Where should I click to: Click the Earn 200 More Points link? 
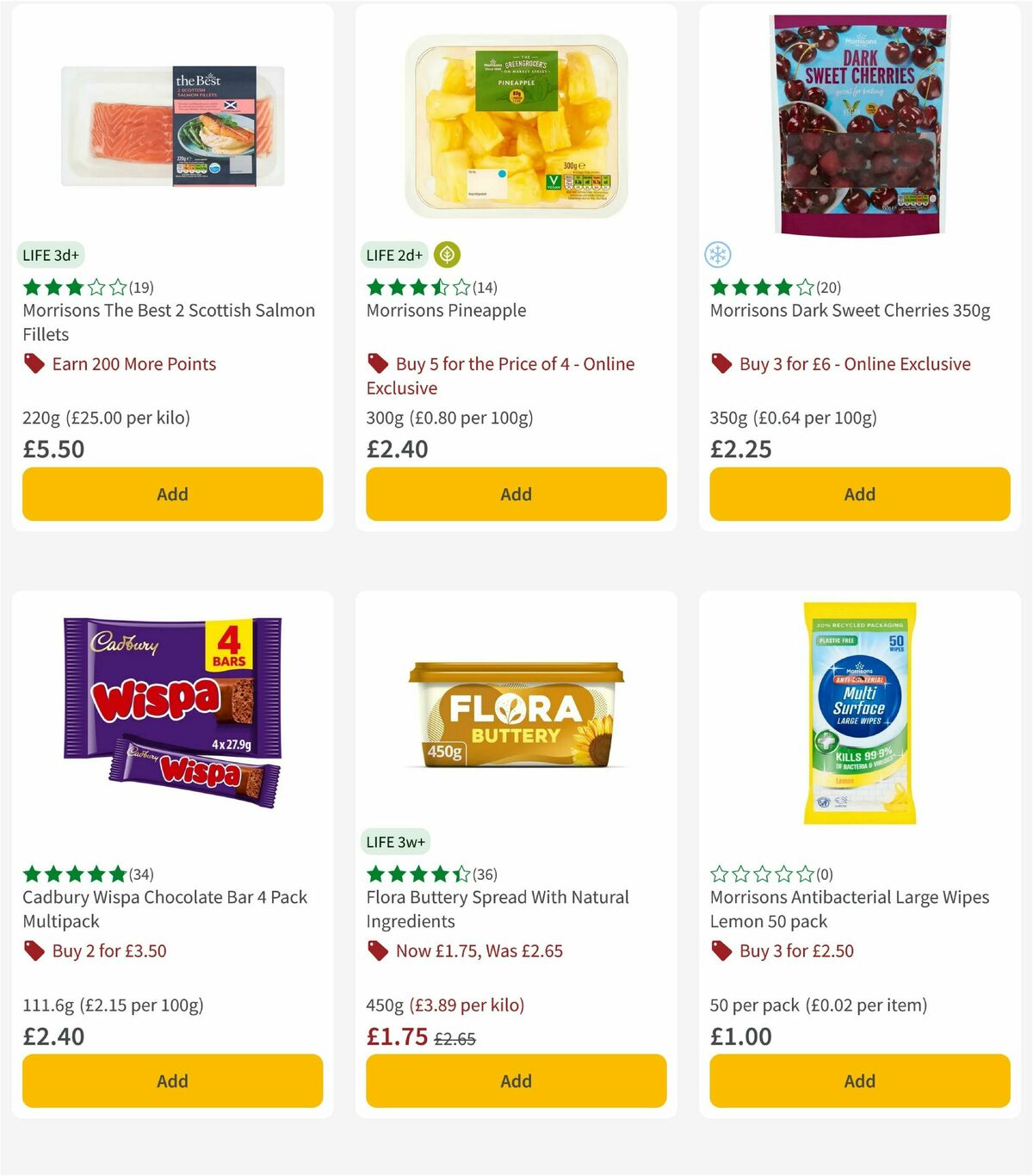point(133,364)
